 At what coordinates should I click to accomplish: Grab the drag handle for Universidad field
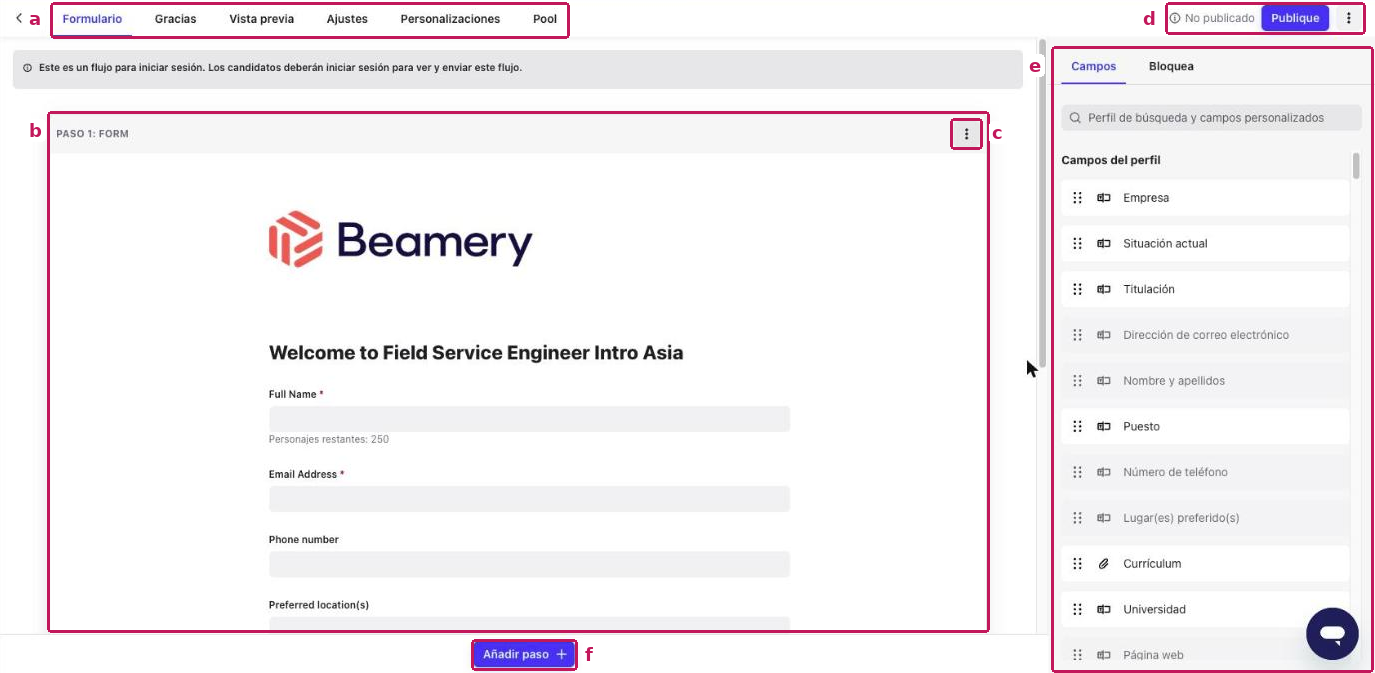pyautogui.click(x=1077, y=610)
